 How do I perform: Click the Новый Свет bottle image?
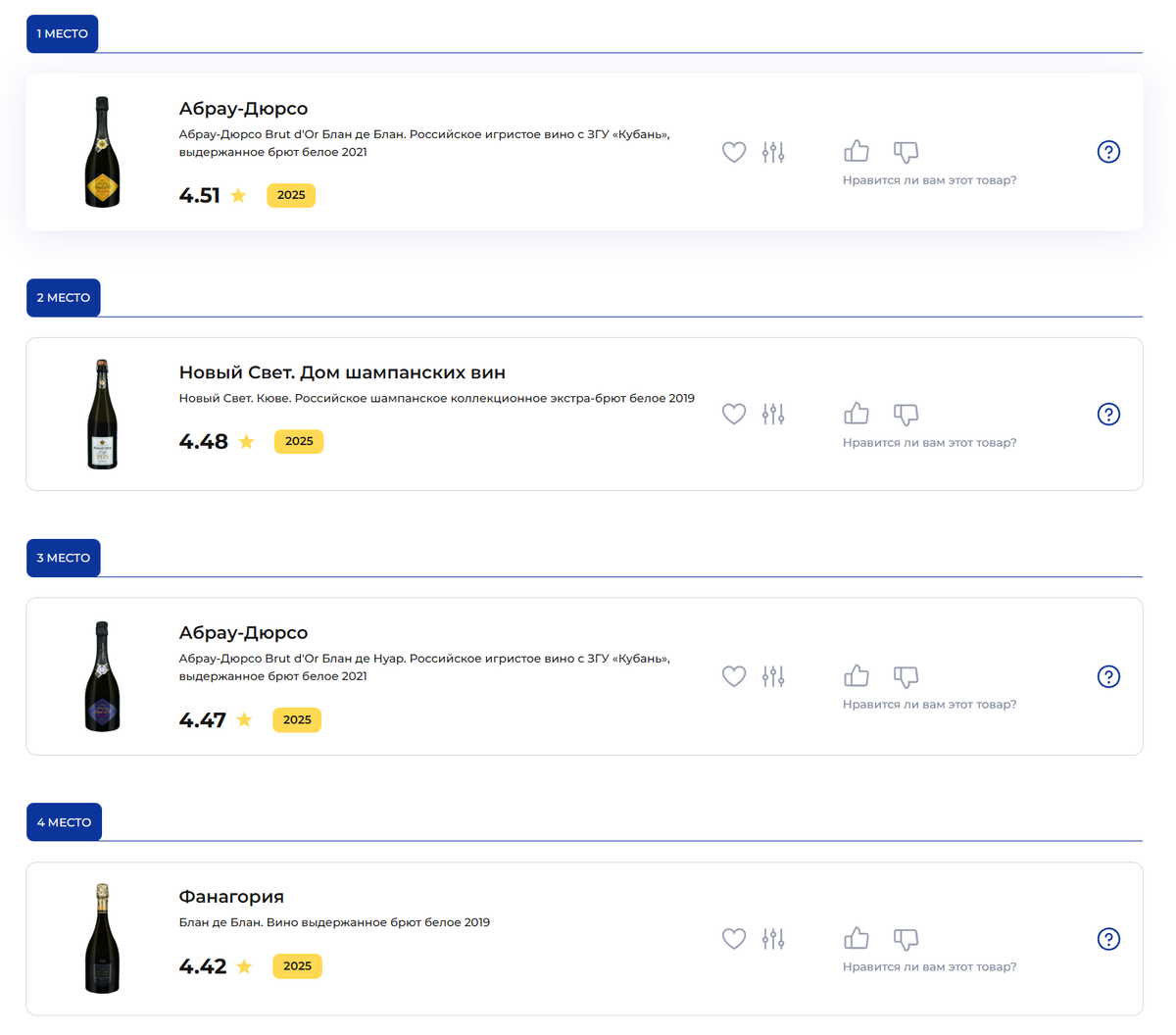102,415
